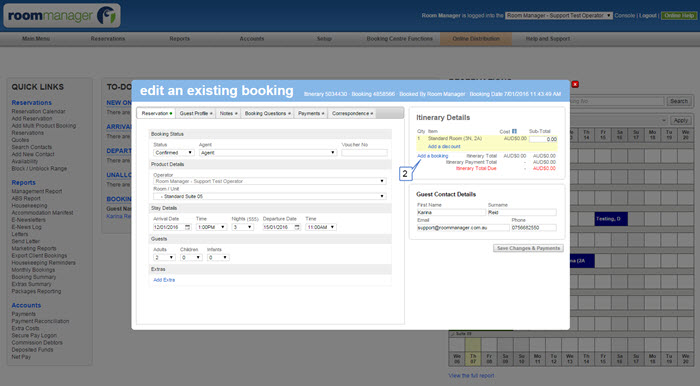Image resolution: width=700 pixels, height=386 pixels.
Task: Open the Status dropdown showing Confirmed
Action: point(174,153)
